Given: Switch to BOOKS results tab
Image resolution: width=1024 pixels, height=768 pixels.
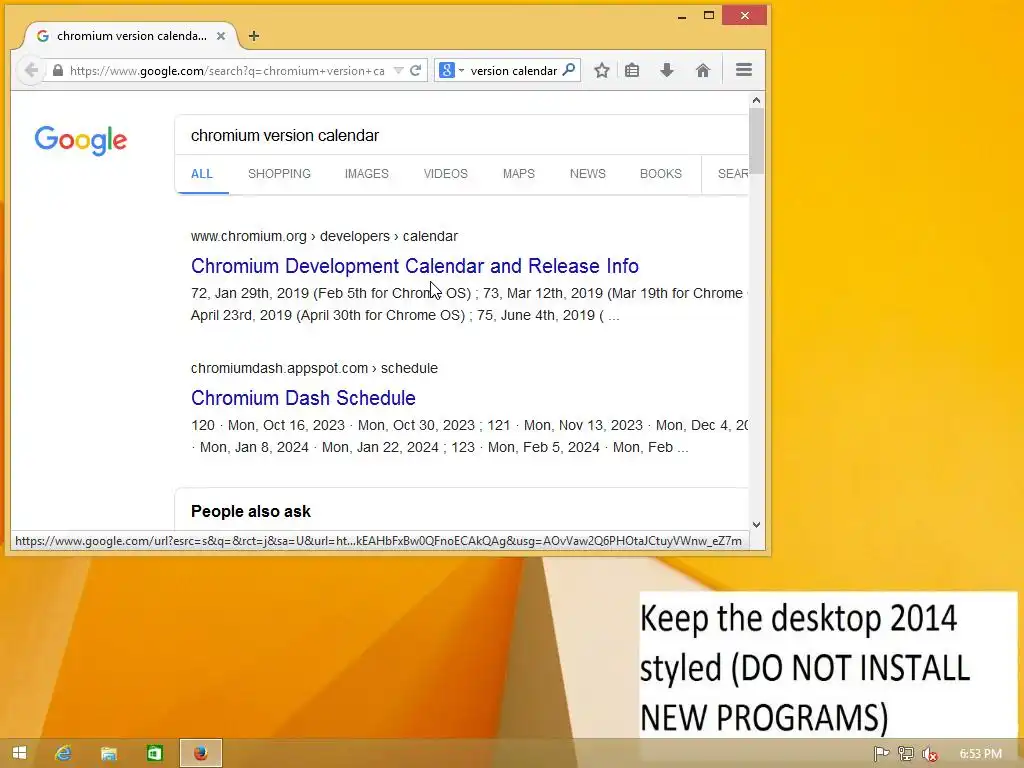Looking at the screenshot, I should pos(661,174).
